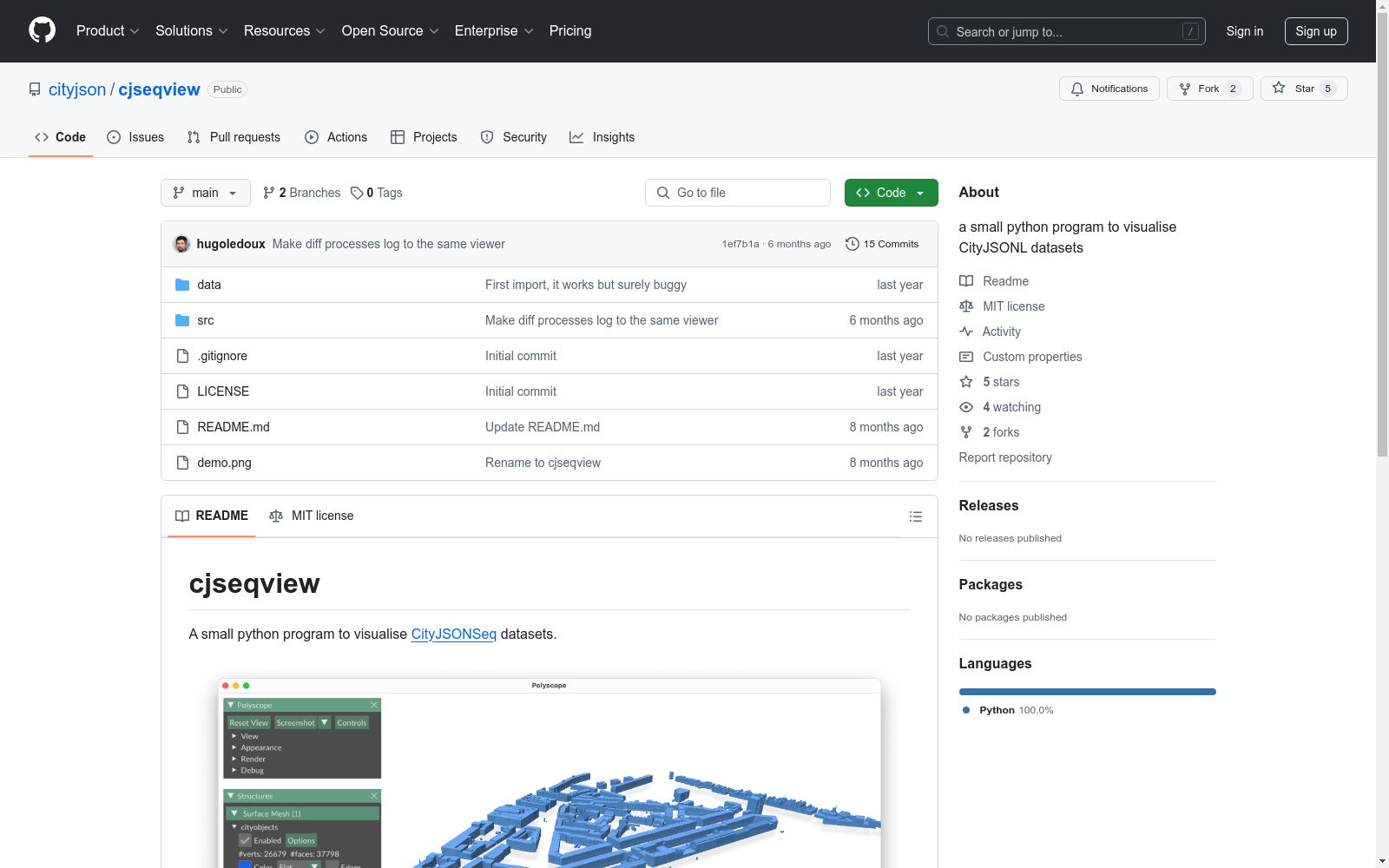The width and height of the screenshot is (1389, 868).
Task: Click the book icon beside Readme in About
Action: click(966, 281)
